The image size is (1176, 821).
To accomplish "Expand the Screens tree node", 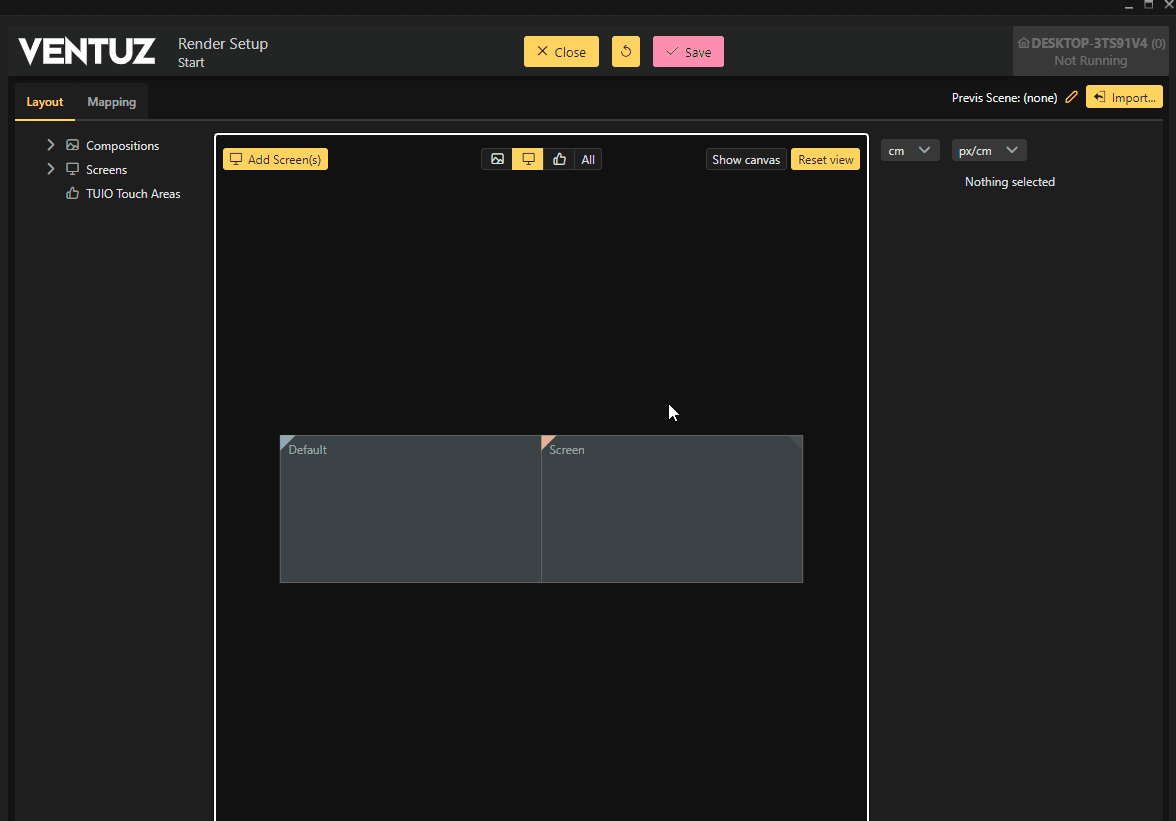I will coord(51,169).
